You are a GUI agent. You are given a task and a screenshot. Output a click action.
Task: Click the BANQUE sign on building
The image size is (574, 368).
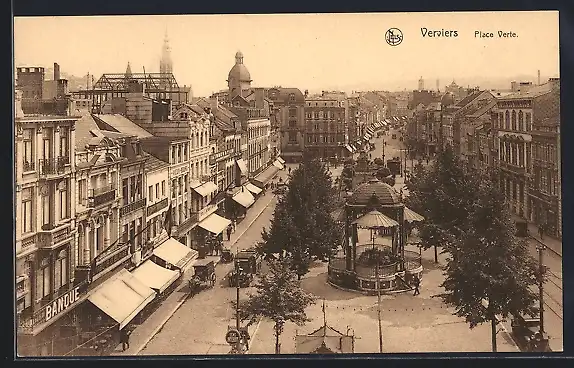62,303
